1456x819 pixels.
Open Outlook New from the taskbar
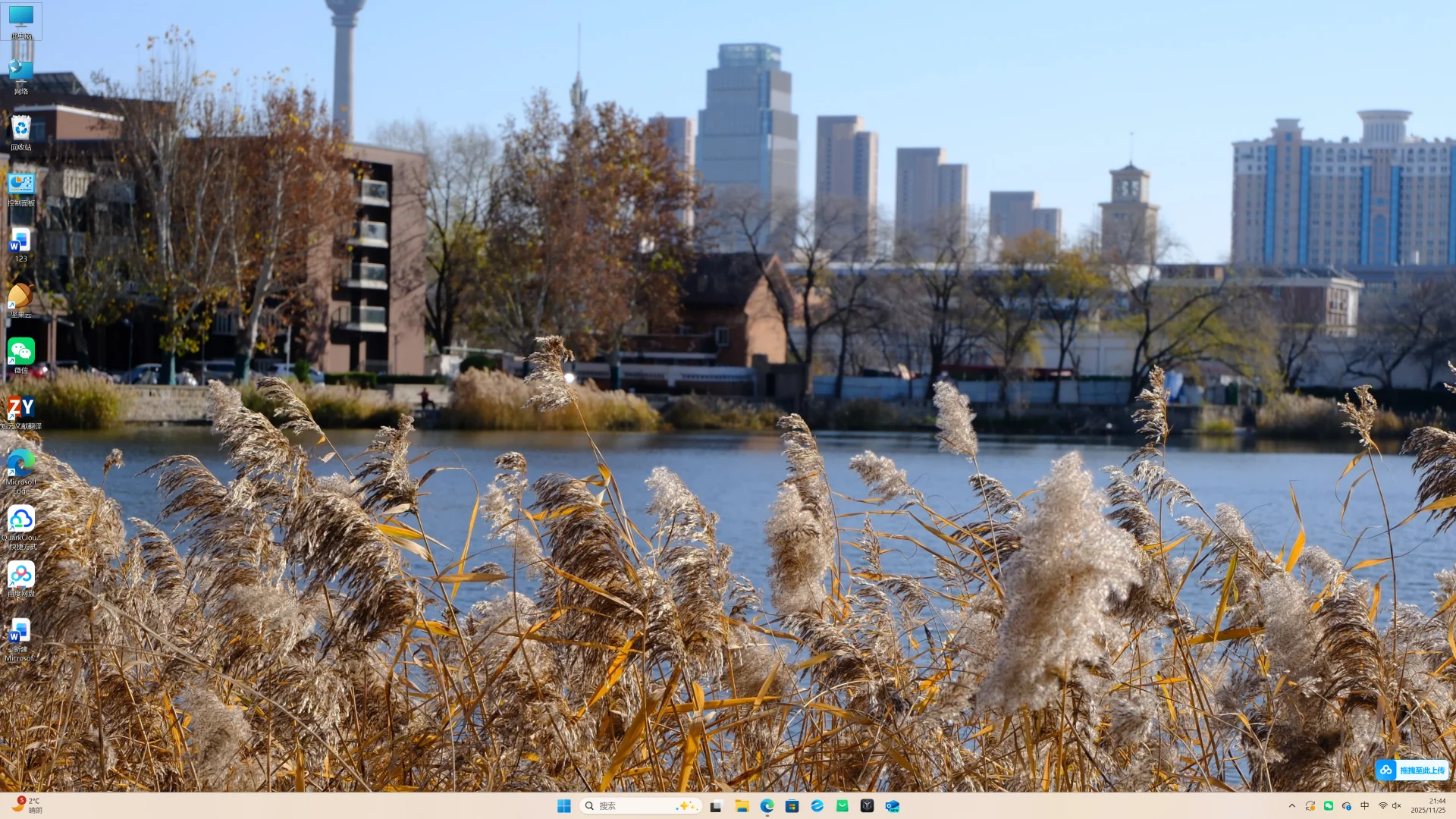[893, 806]
